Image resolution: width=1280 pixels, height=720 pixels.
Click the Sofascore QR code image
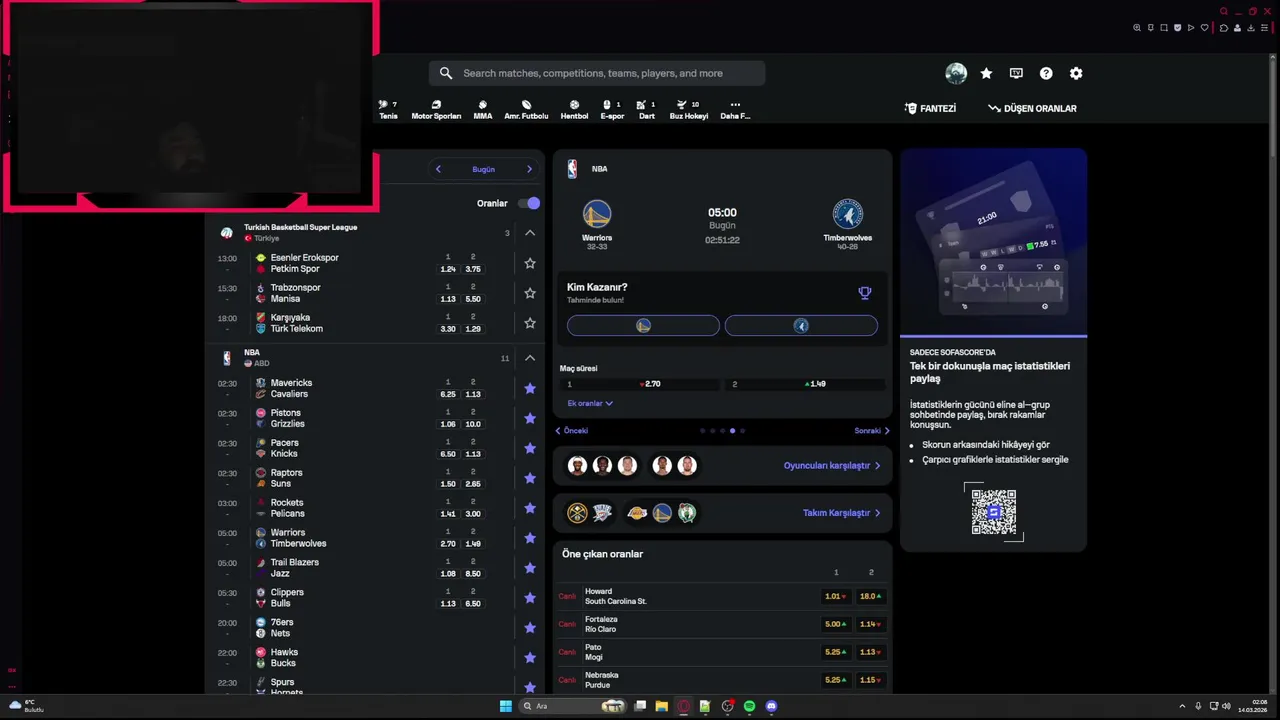pyautogui.click(x=994, y=512)
